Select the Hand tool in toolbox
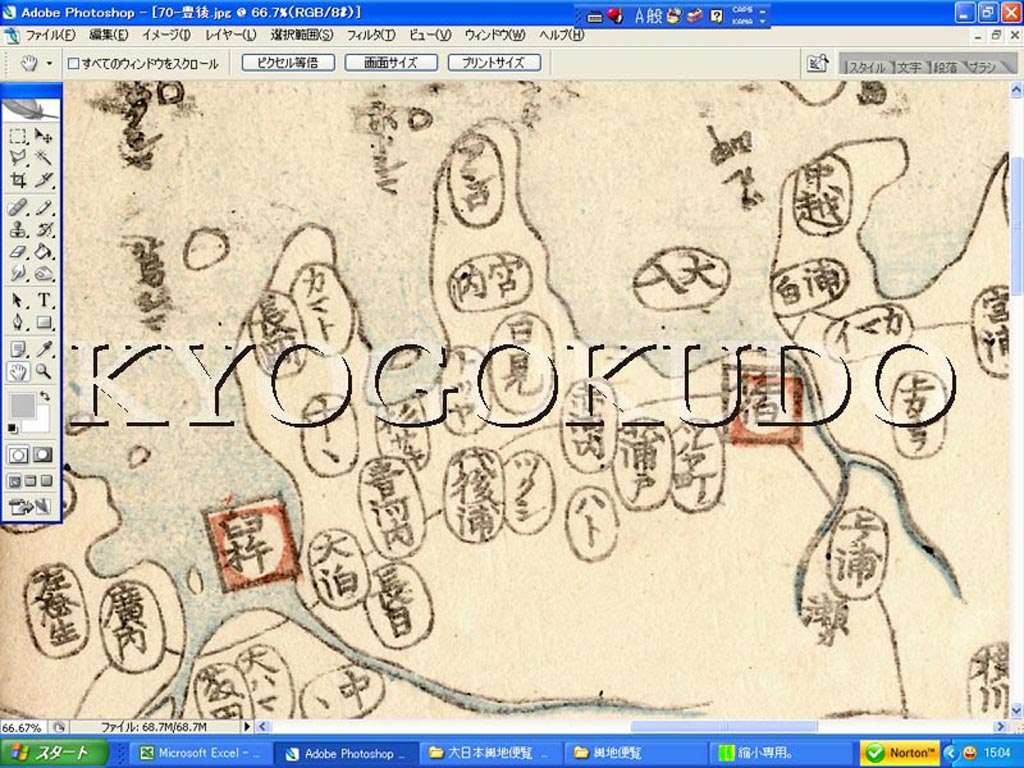Image resolution: width=1024 pixels, height=768 pixels. pyautogui.click(x=18, y=372)
